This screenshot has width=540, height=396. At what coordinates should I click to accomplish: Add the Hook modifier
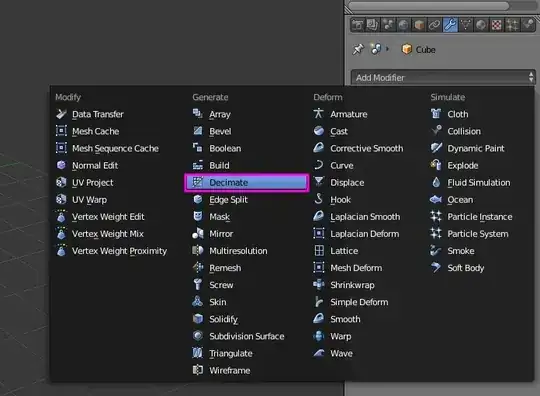click(332, 200)
